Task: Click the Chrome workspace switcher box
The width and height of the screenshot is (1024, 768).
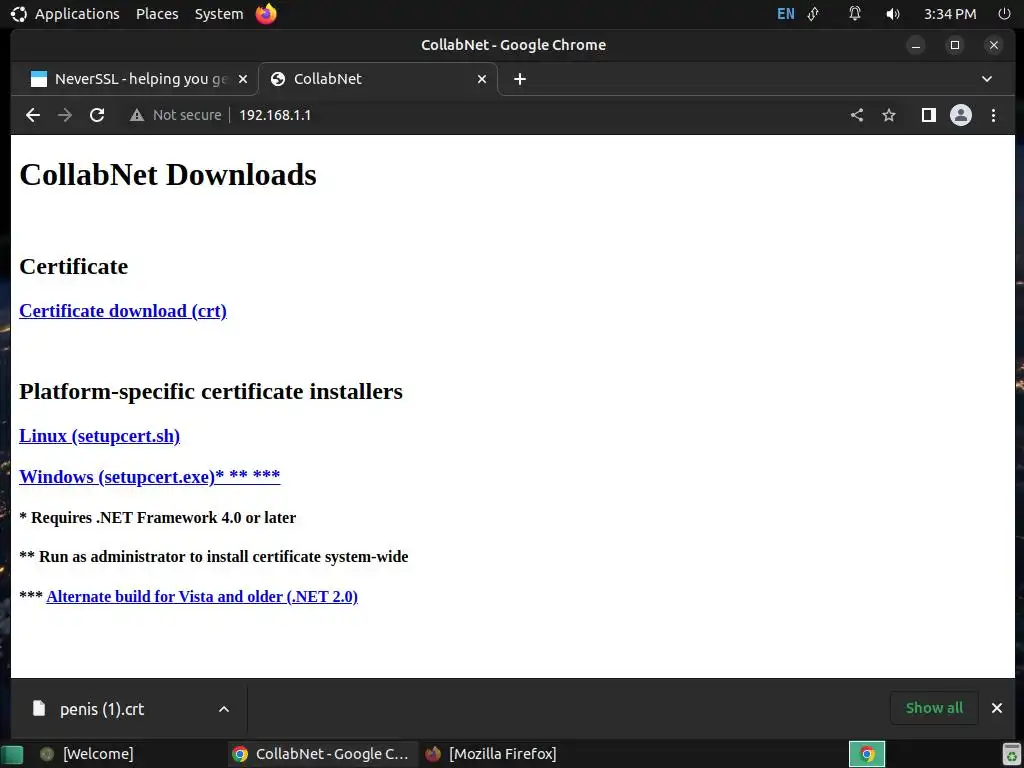Action: click(867, 754)
